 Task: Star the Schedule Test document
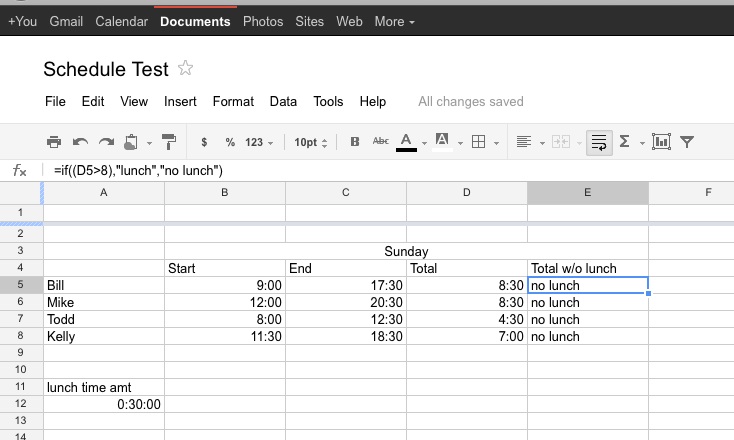click(185, 69)
